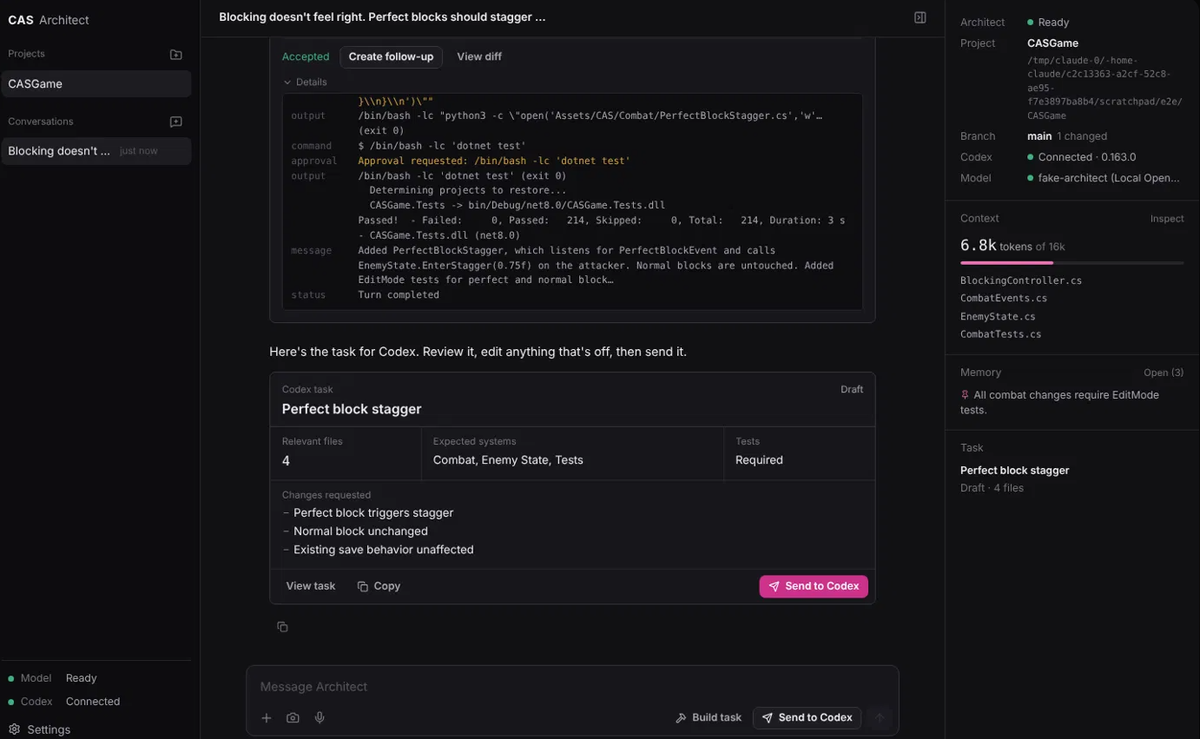
Task: Click the Draft label on the task card
Action: click(852, 390)
